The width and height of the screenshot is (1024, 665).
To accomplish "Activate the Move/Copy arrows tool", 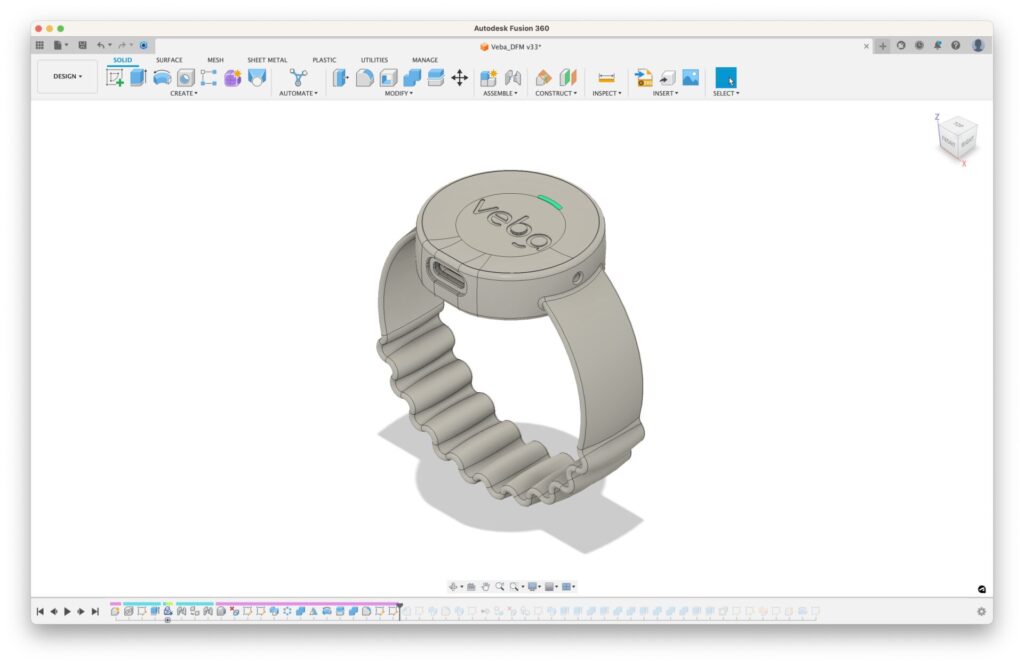I will pyautogui.click(x=460, y=78).
